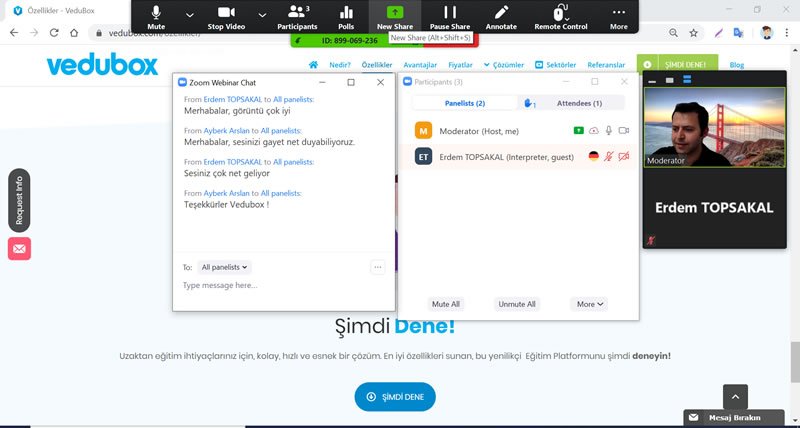The width and height of the screenshot is (800, 428).
Task: Pause the screen share
Action: (450, 11)
